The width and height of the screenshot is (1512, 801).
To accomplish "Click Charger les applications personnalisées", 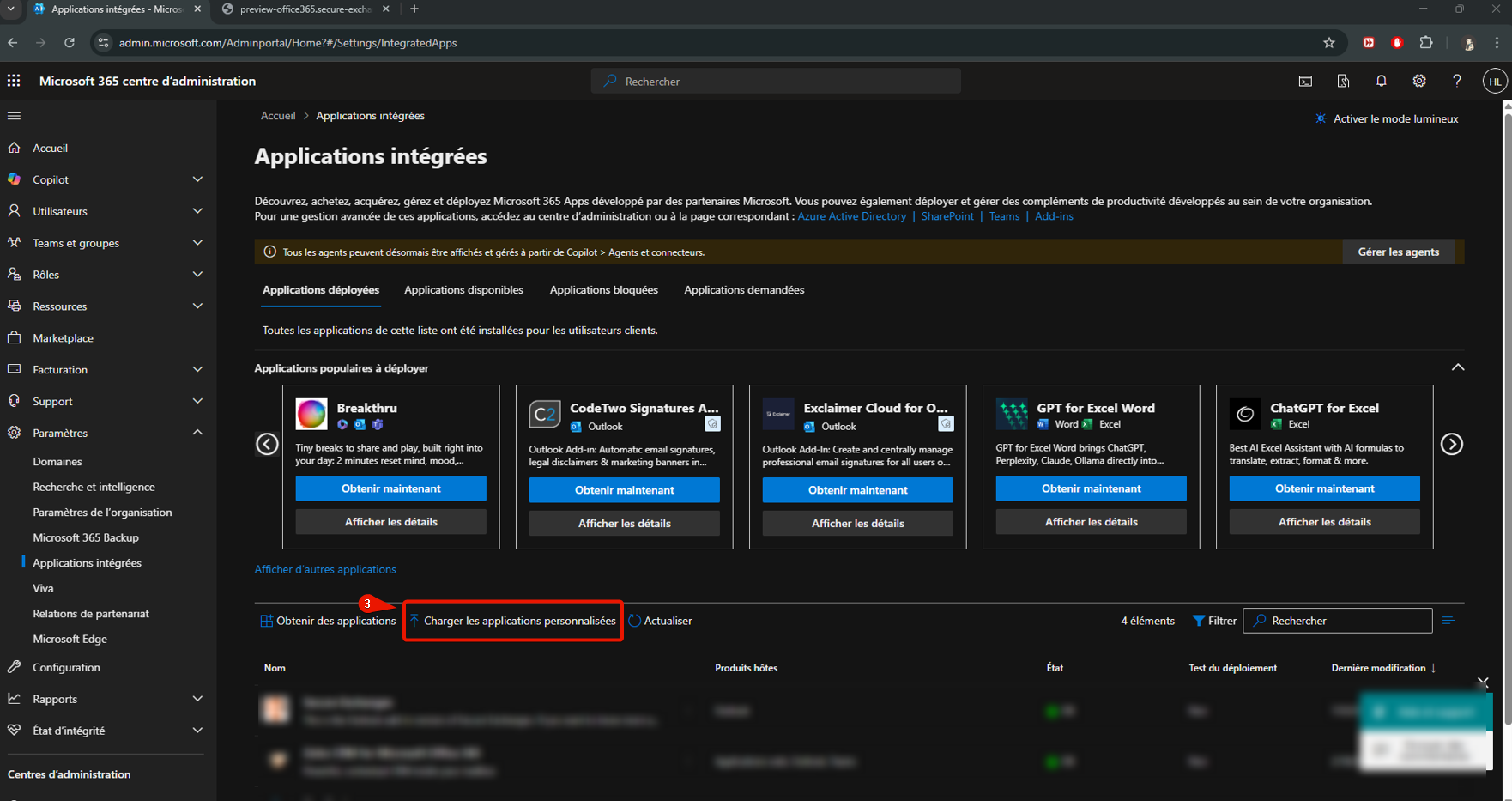I will tap(513, 621).
